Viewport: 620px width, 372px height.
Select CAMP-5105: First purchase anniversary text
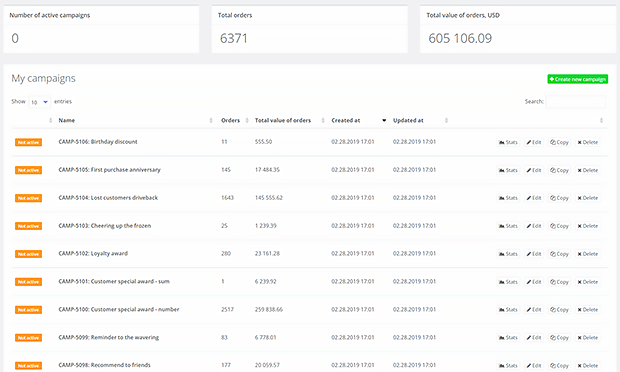click(110, 170)
